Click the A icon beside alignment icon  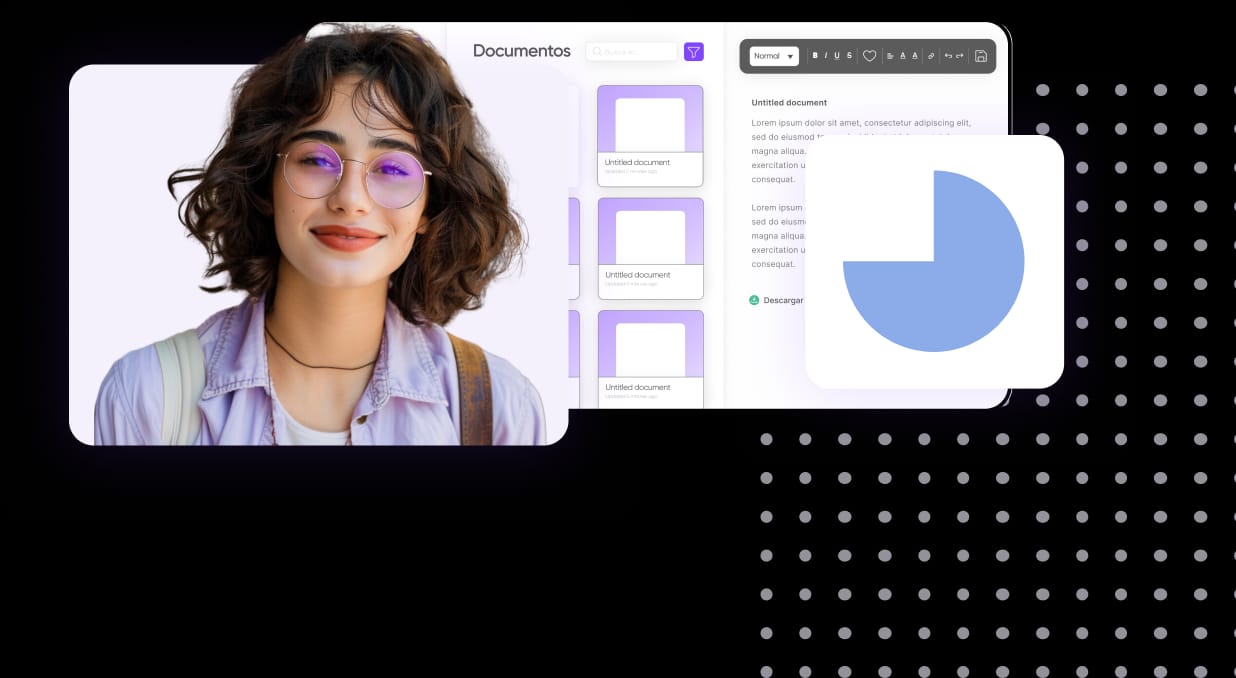pos(902,56)
